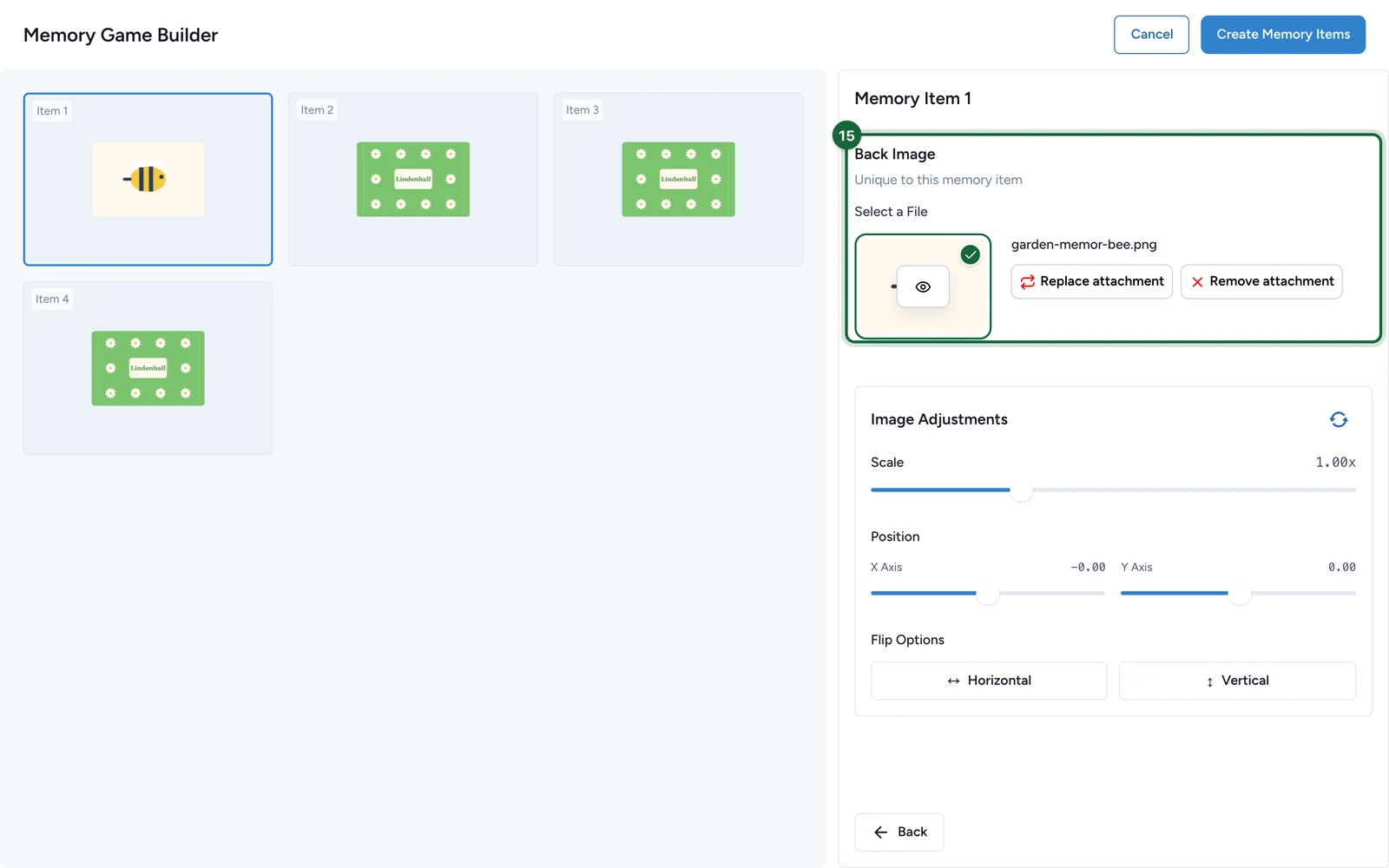Click the Y Axis position slider handle
The width and height of the screenshot is (1389, 868).
pyautogui.click(x=1240, y=594)
